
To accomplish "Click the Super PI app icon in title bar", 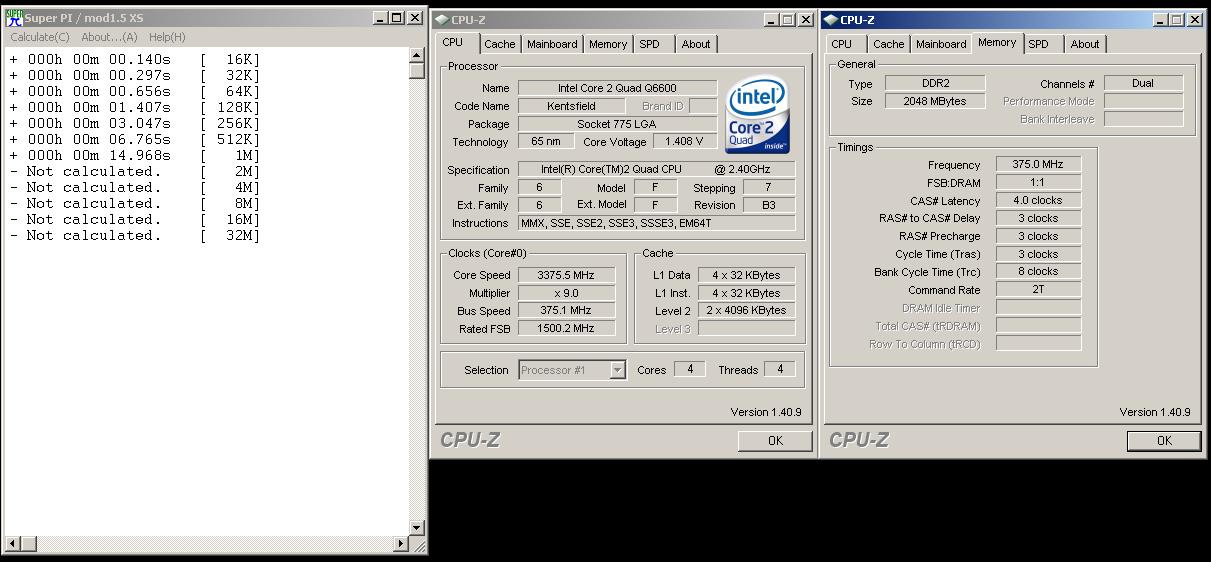I will (x=14, y=17).
